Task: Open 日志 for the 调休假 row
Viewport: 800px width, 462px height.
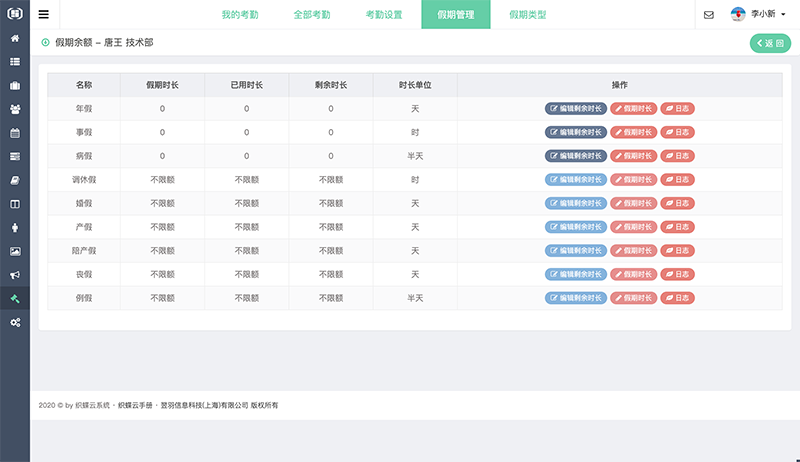Action: pyautogui.click(x=677, y=179)
